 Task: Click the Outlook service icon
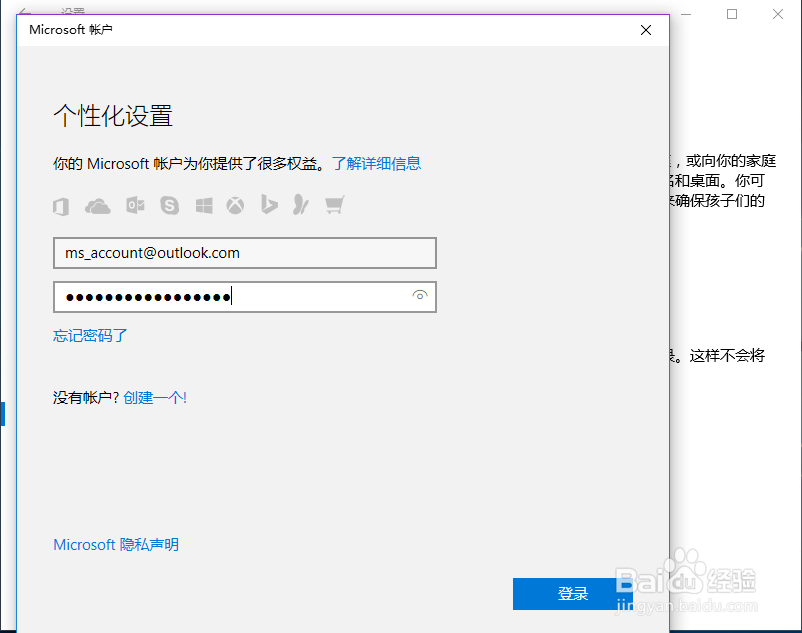pos(136,206)
